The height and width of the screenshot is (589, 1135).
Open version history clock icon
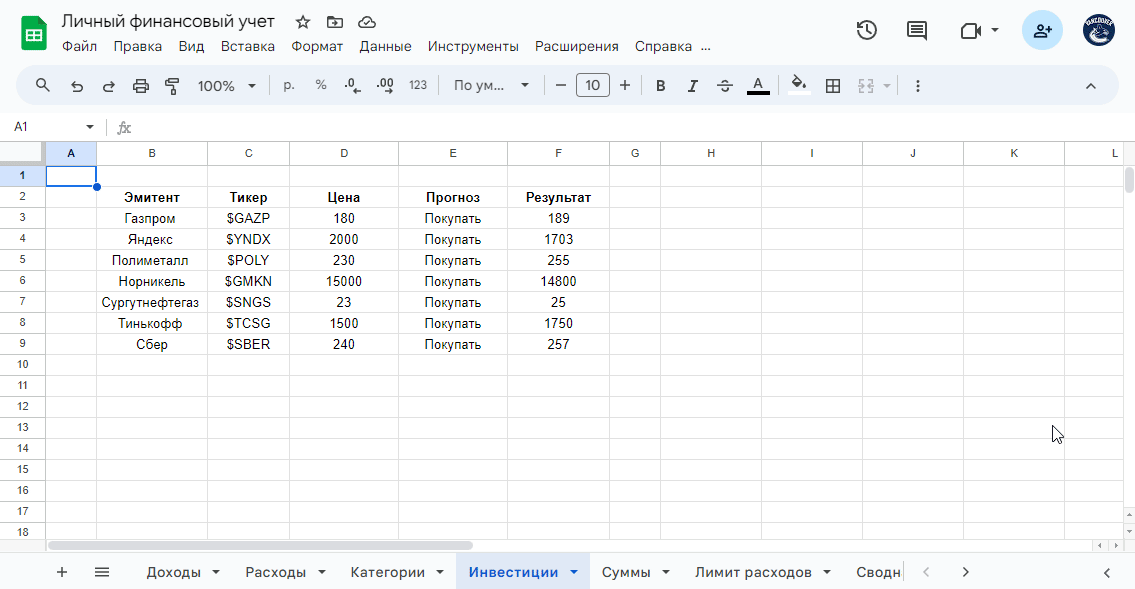[x=866, y=30]
